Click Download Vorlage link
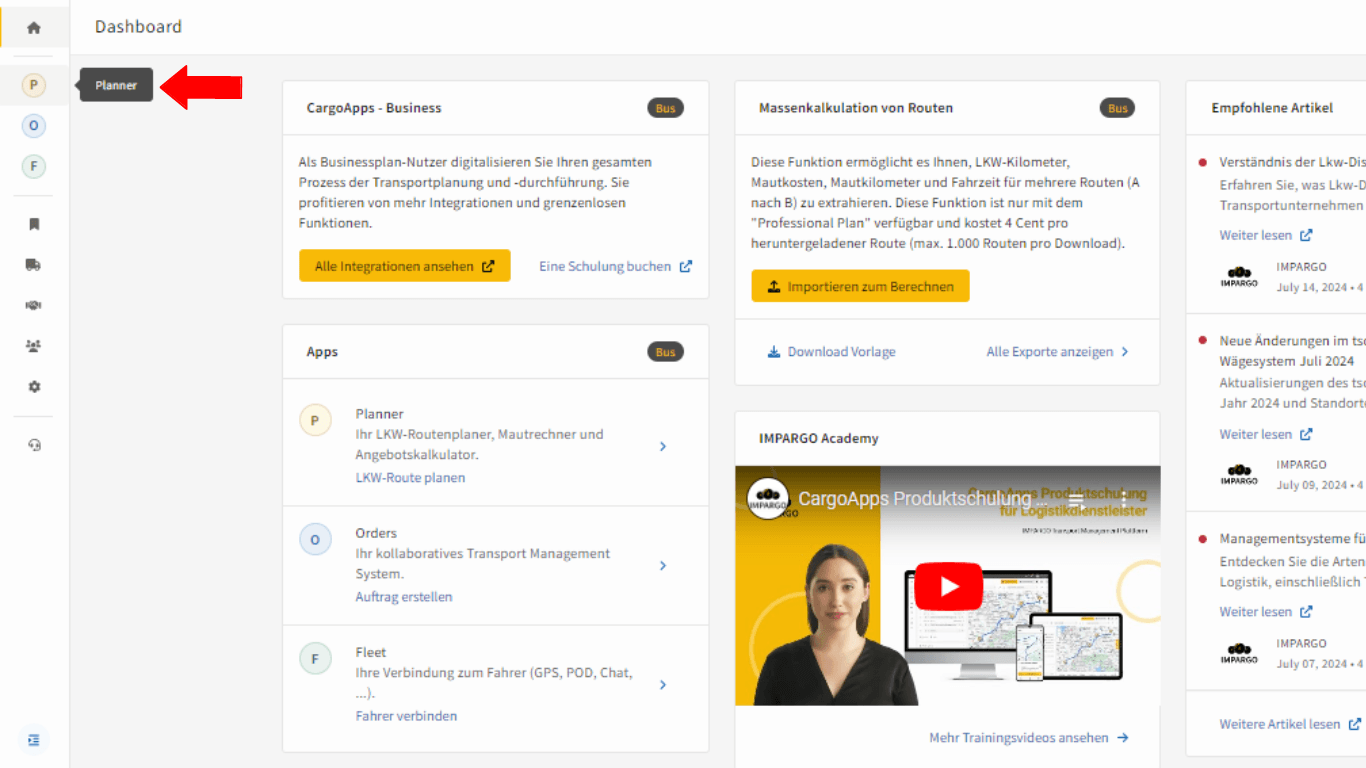 (831, 352)
